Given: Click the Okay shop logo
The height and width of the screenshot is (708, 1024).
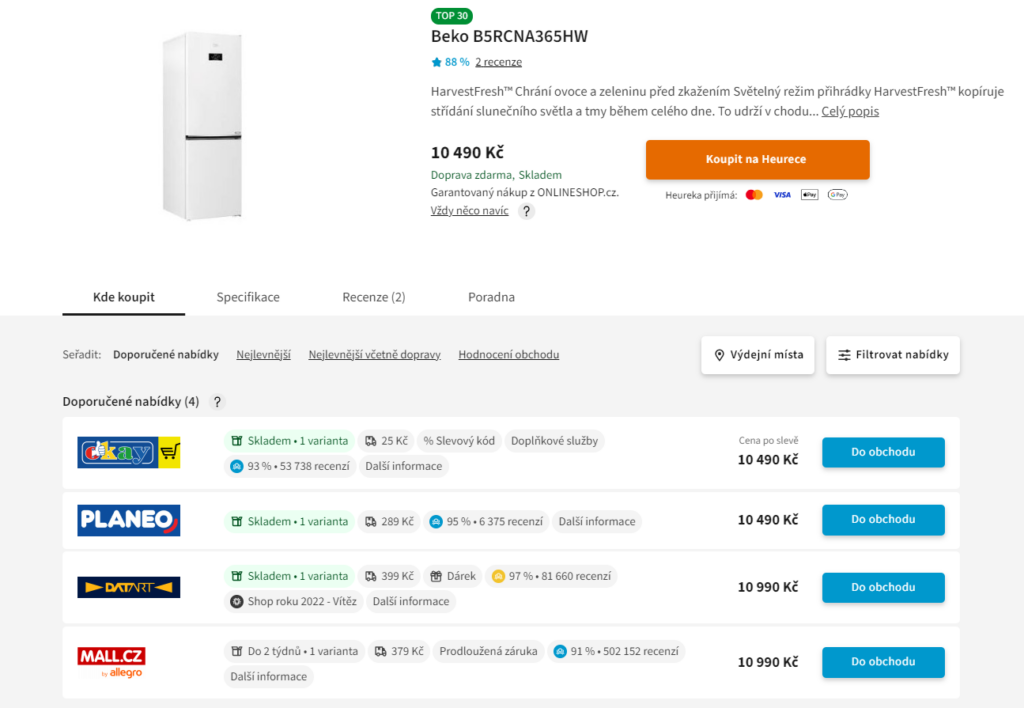Looking at the screenshot, I should point(129,452).
